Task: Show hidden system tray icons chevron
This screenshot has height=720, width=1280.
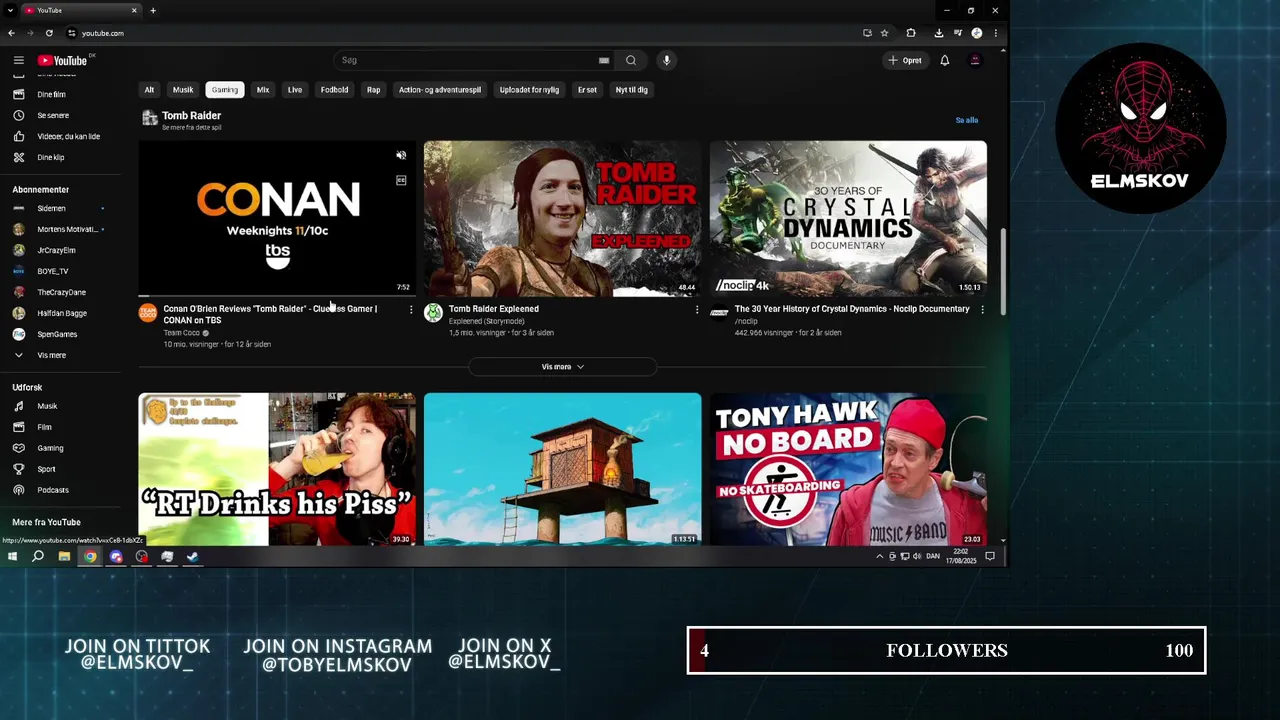Action: click(880, 556)
